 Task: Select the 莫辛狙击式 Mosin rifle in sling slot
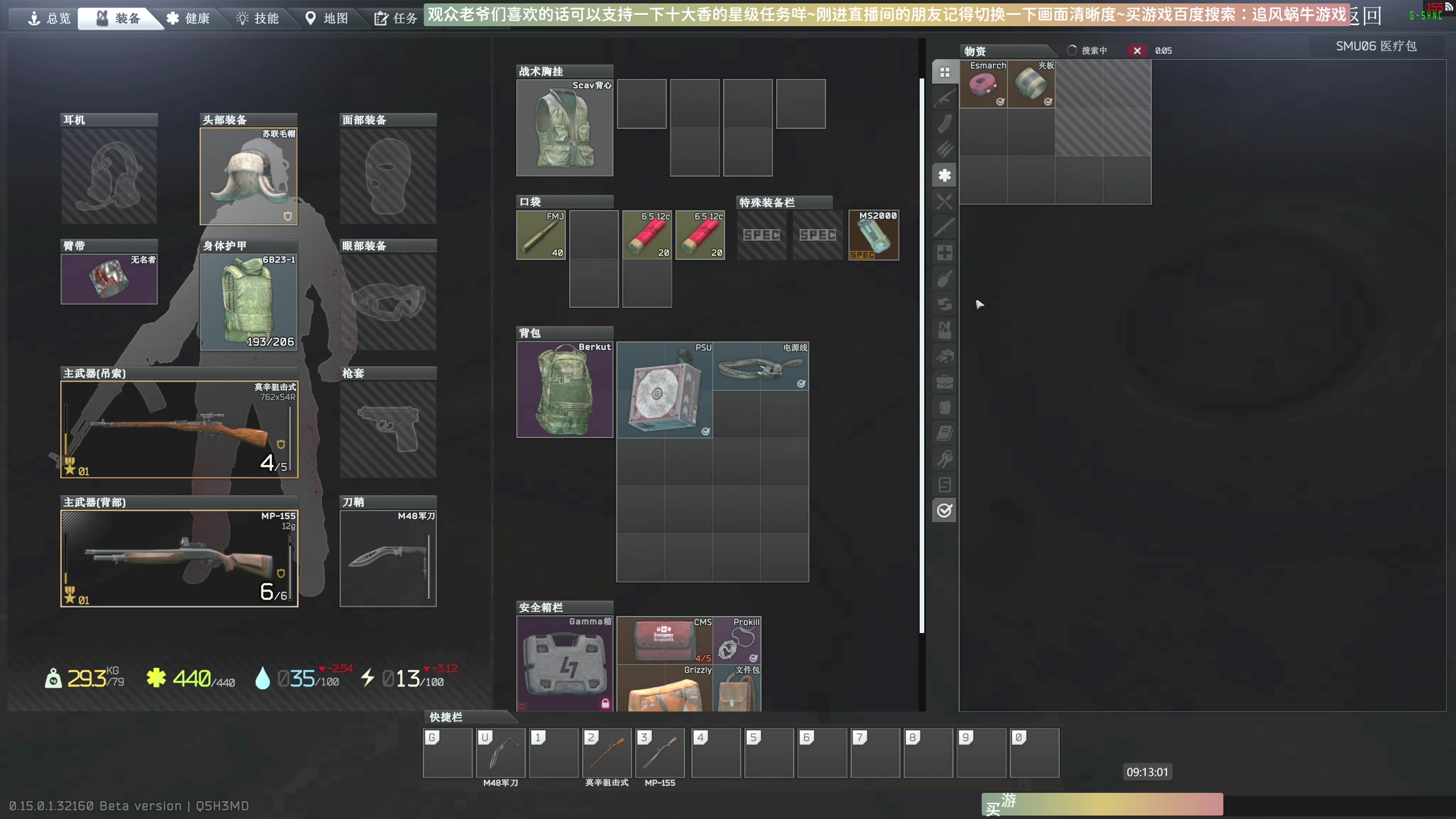(x=179, y=429)
